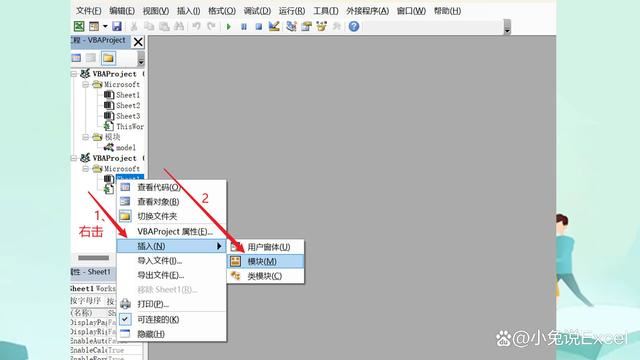Image resolution: width=640 pixels, height=360 pixels.
Task: Save the project with the floppy disk icon
Action: click(117, 27)
